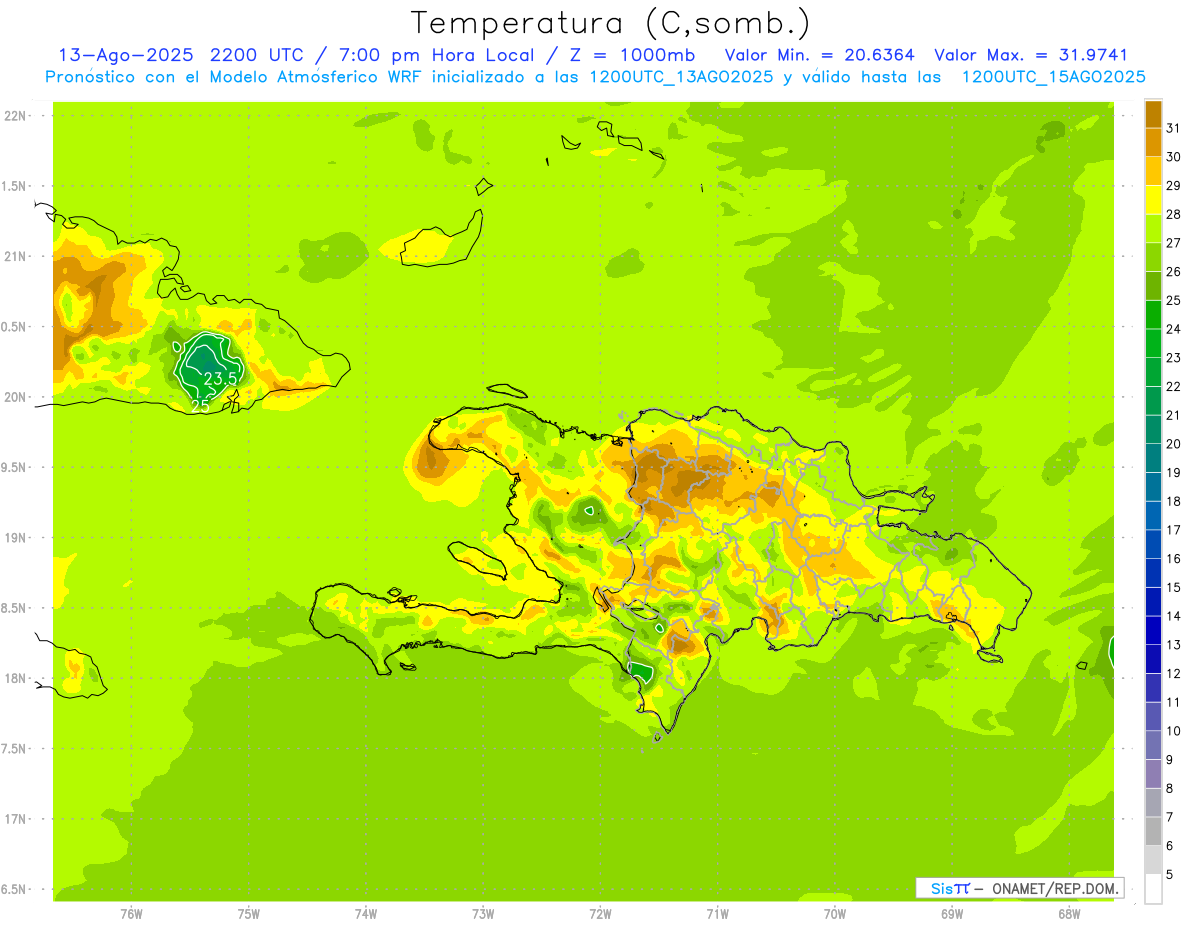This screenshot has height=927, width=1200.
Task: Click the "19N" latitude axis label
Action: tap(15, 538)
